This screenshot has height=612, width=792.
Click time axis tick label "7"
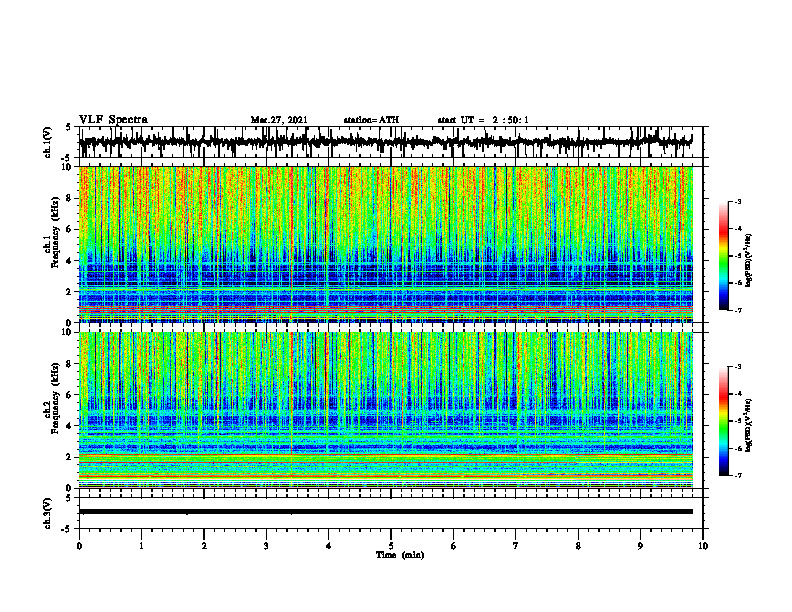click(516, 546)
